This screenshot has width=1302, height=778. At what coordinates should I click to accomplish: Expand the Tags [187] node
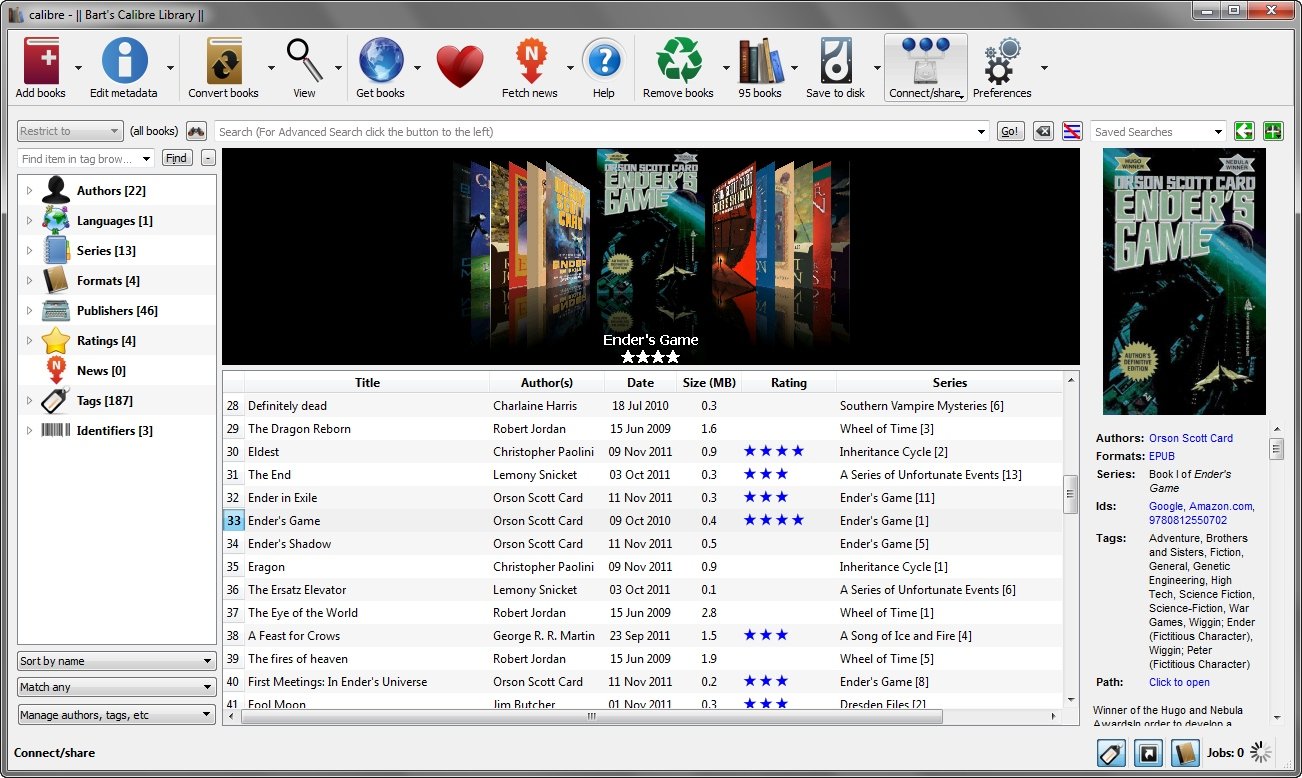[x=29, y=400]
